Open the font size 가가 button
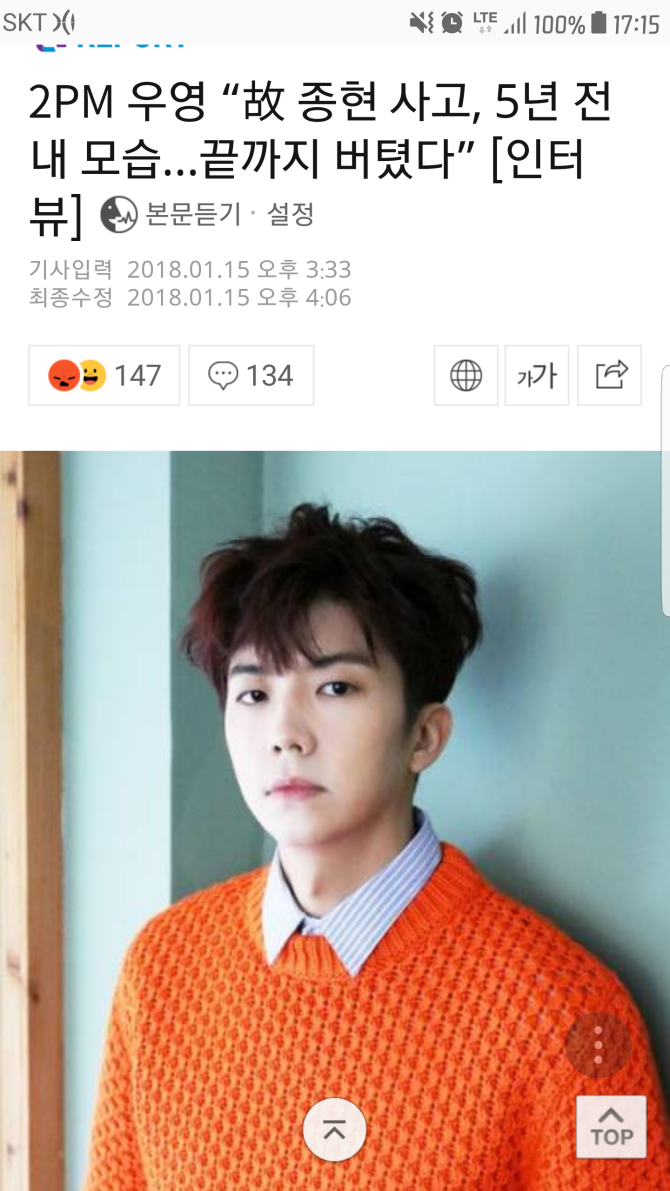 click(537, 375)
